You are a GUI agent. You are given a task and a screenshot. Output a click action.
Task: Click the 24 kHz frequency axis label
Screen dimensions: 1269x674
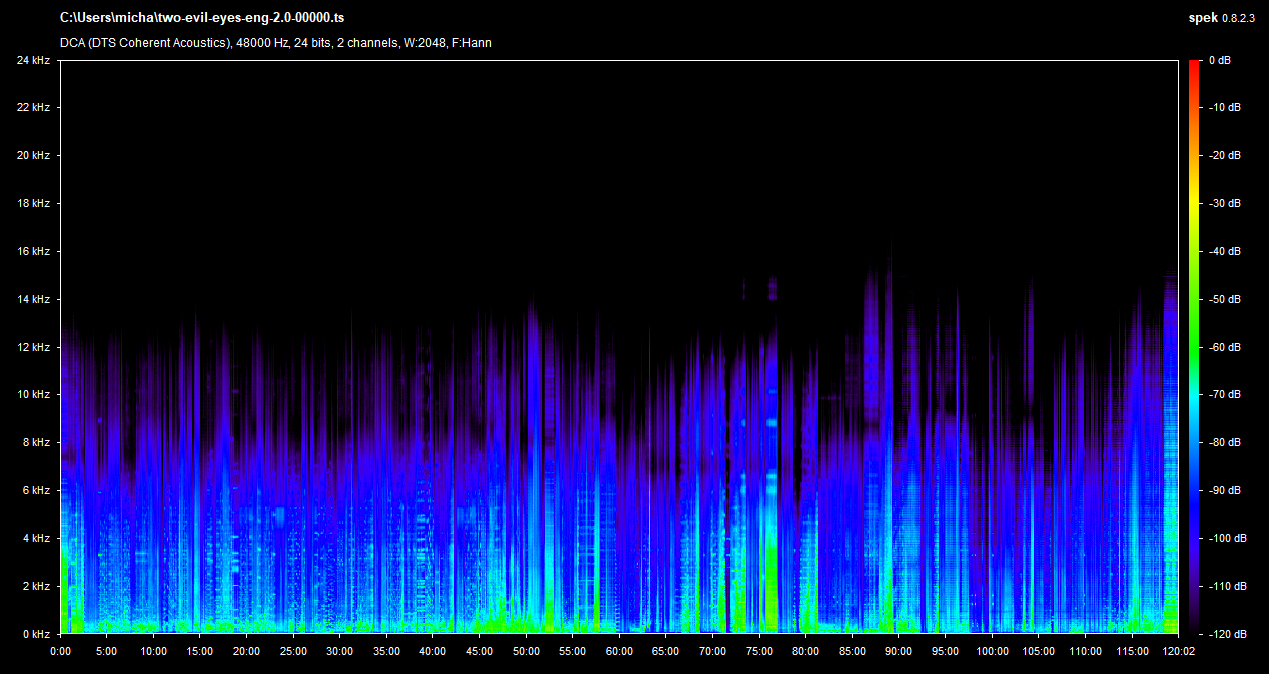pos(33,60)
